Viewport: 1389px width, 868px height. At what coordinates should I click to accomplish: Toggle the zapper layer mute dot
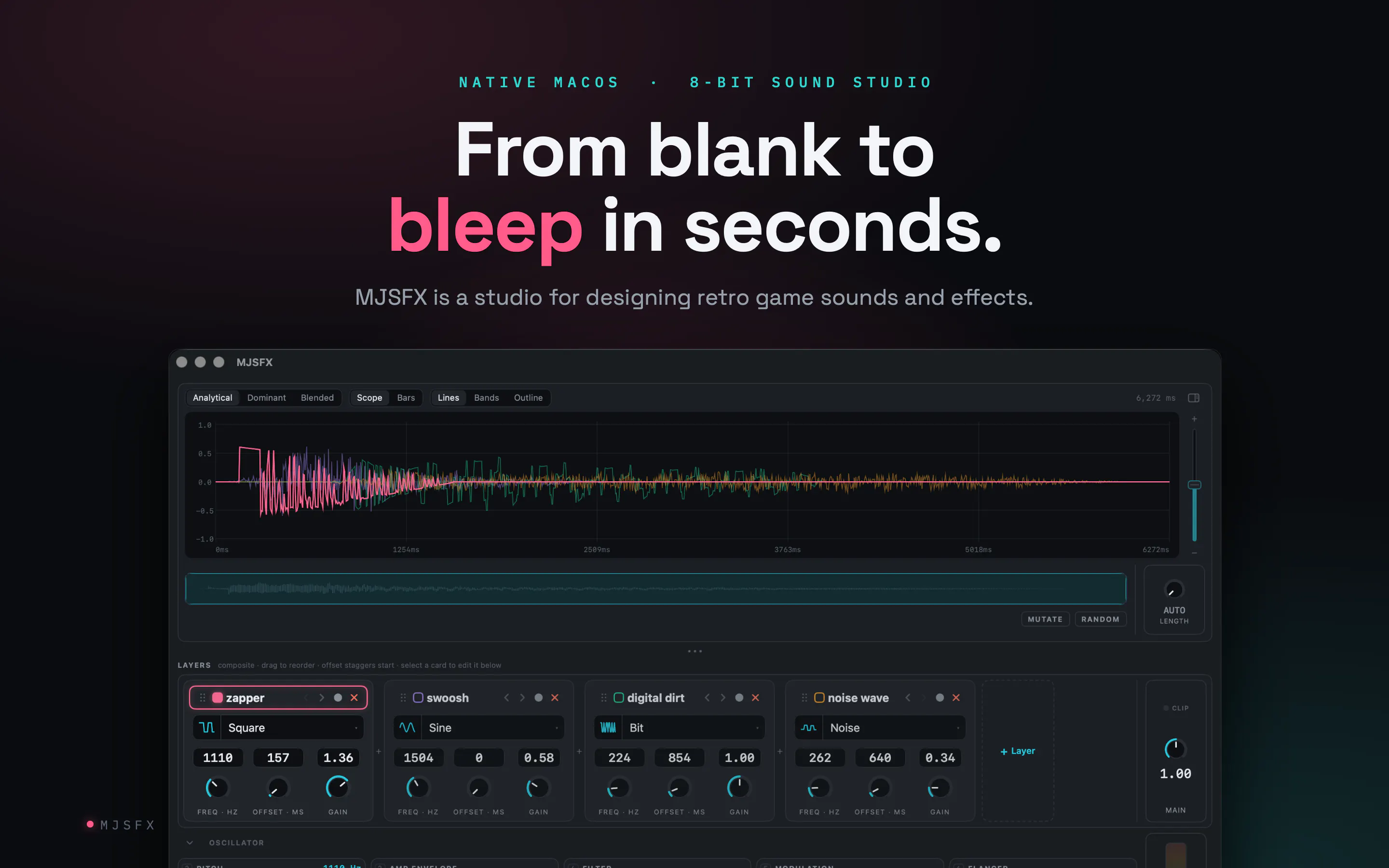coord(338,697)
